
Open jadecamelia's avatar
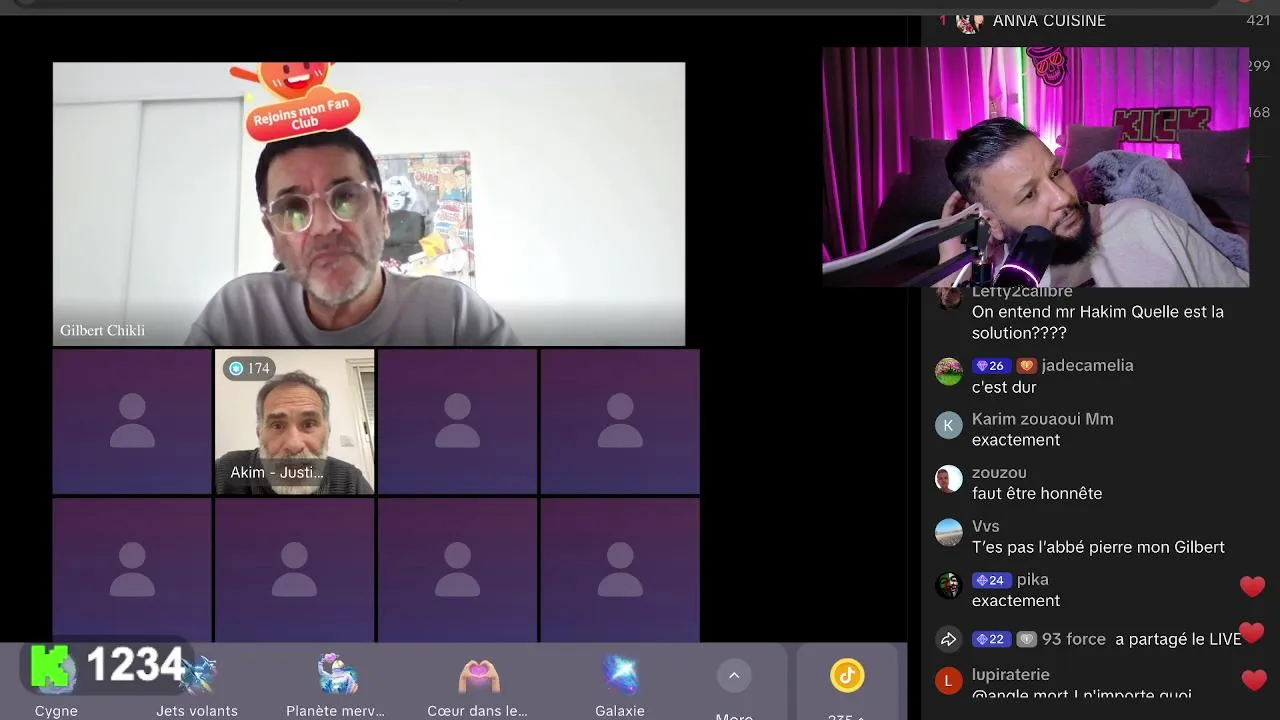pyautogui.click(x=948, y=371)
